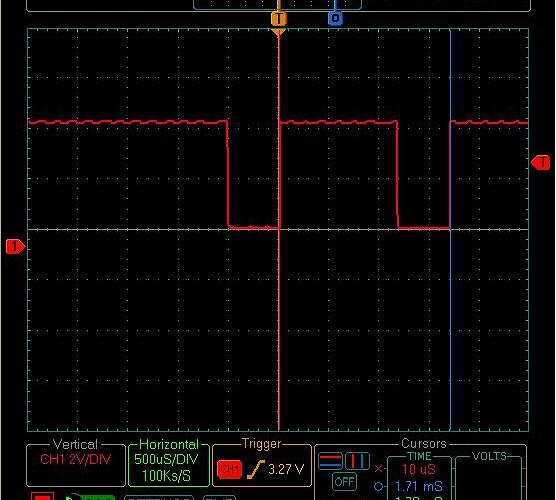This screenshot has height=500, width=556.
Task: Click the blue O cursor marker at top
Action: point(335,18)
